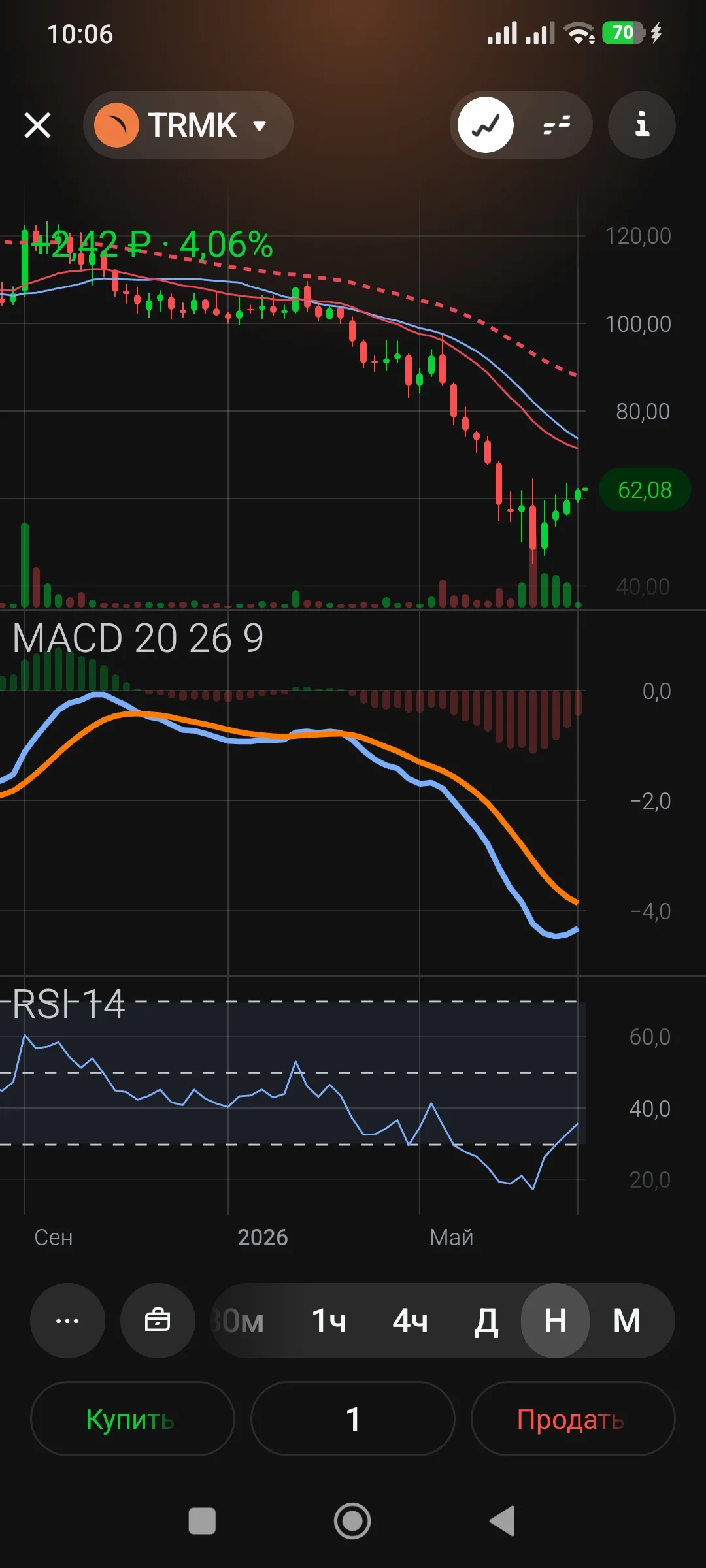Tap the +2,42 ₽ · 4,06% change label
Viewport: 706px width, 1568px height.
[152, 244]
